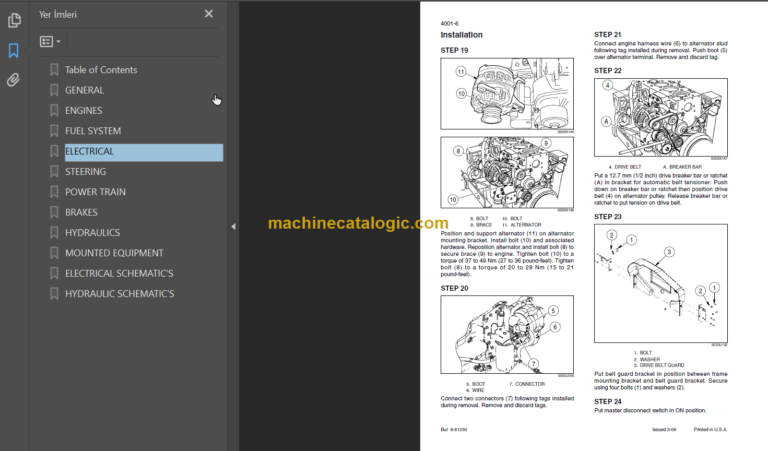Click the drive belt diagram under STEP 22
This screenshot has width=768, height=451.
(x=661, y=118)
